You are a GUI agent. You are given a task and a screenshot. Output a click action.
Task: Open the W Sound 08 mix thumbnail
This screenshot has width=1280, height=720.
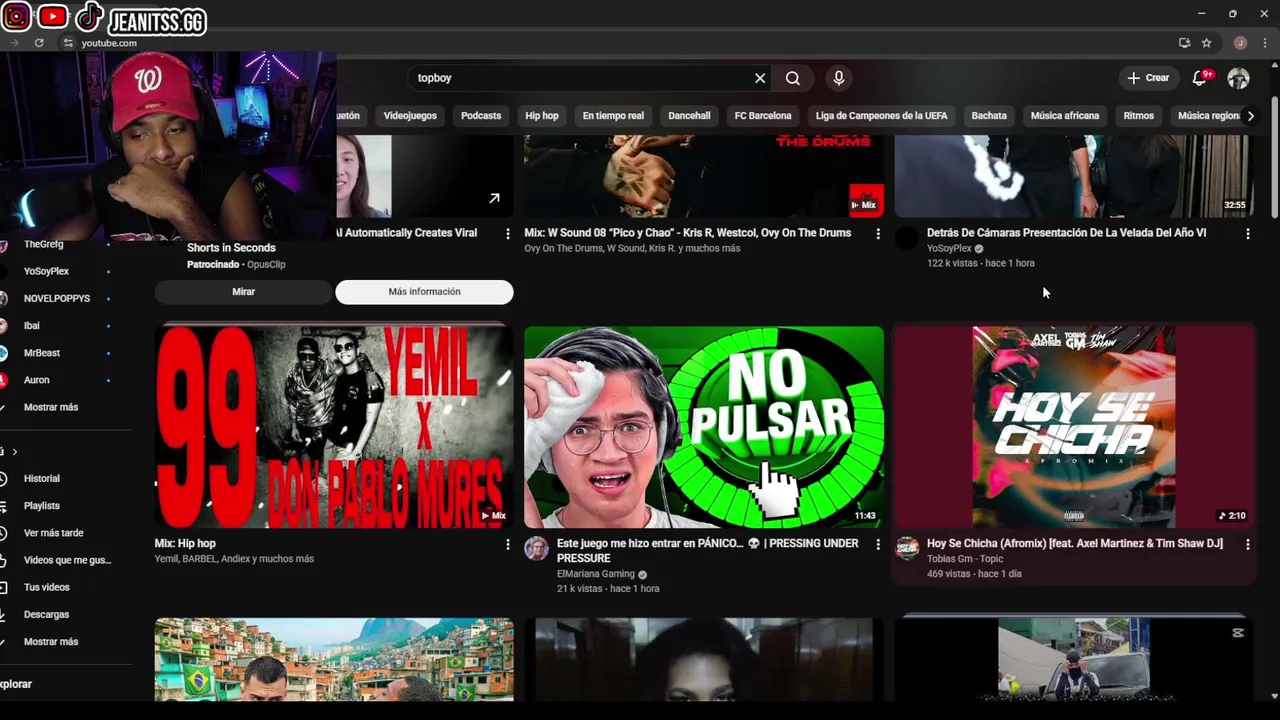tap(704, 176)
